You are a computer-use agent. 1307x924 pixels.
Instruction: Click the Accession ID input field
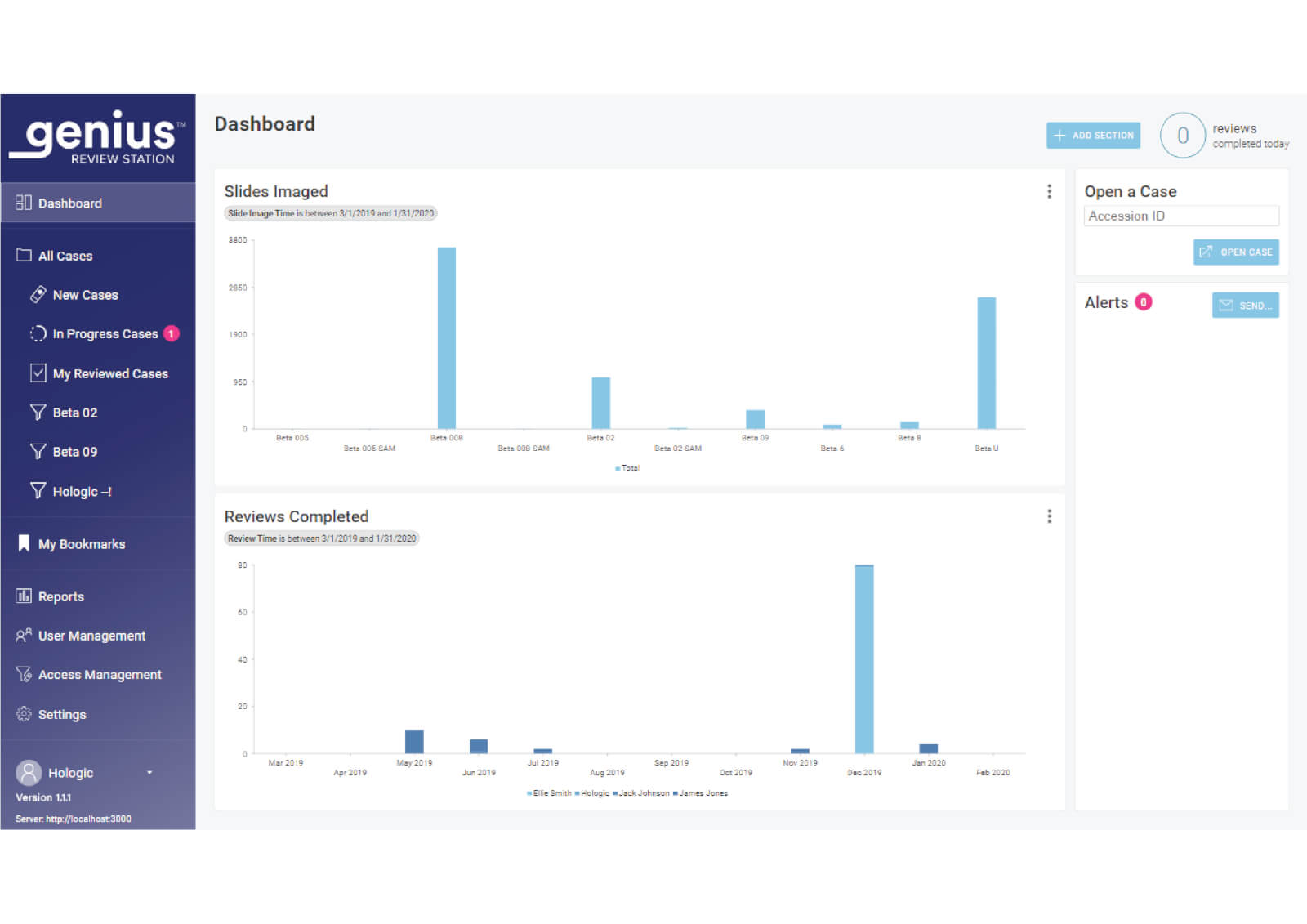pyautogui.click(x=1180, y=216)
